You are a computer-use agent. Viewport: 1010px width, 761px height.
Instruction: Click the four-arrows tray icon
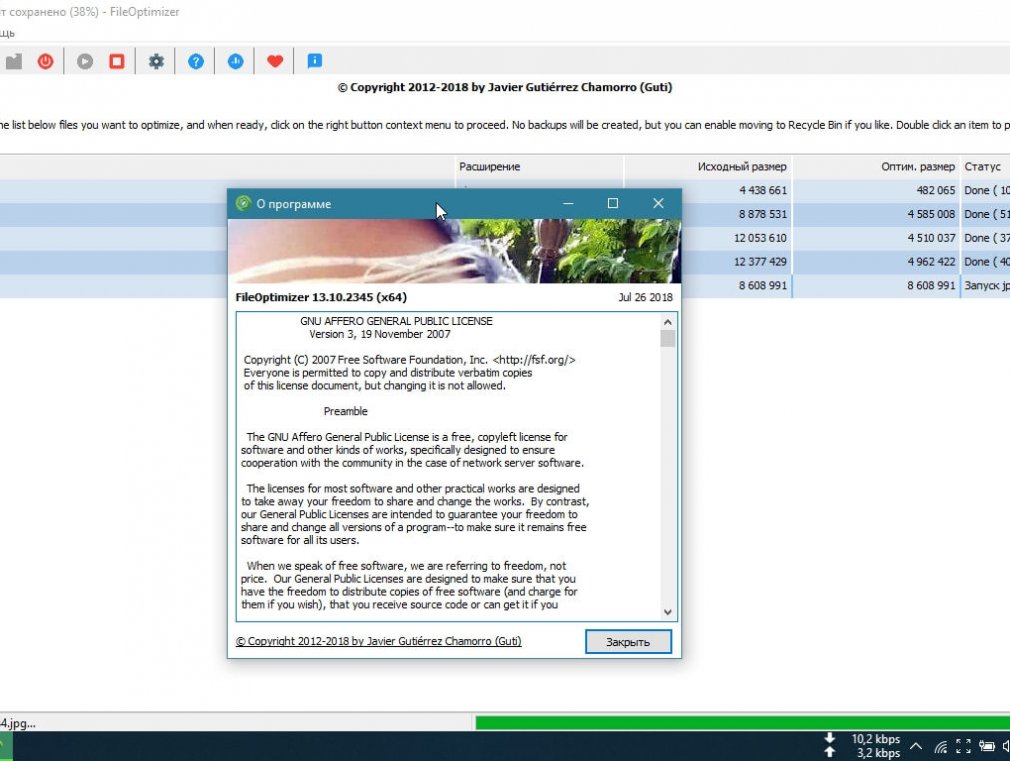[x=964, y=746]
